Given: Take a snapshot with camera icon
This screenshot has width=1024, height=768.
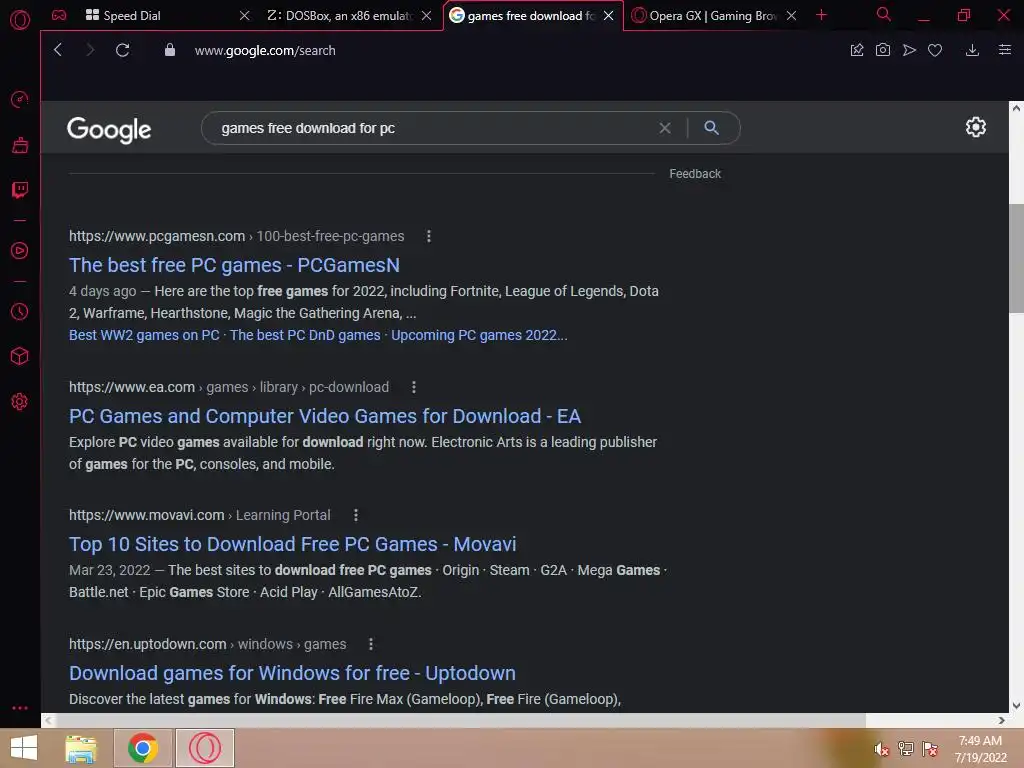Looking at the screenshot, I should [883, 50].
